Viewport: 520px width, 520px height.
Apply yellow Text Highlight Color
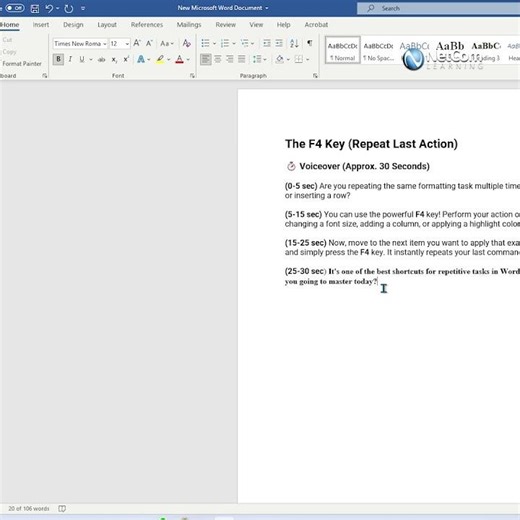click(x=160, y=59)
